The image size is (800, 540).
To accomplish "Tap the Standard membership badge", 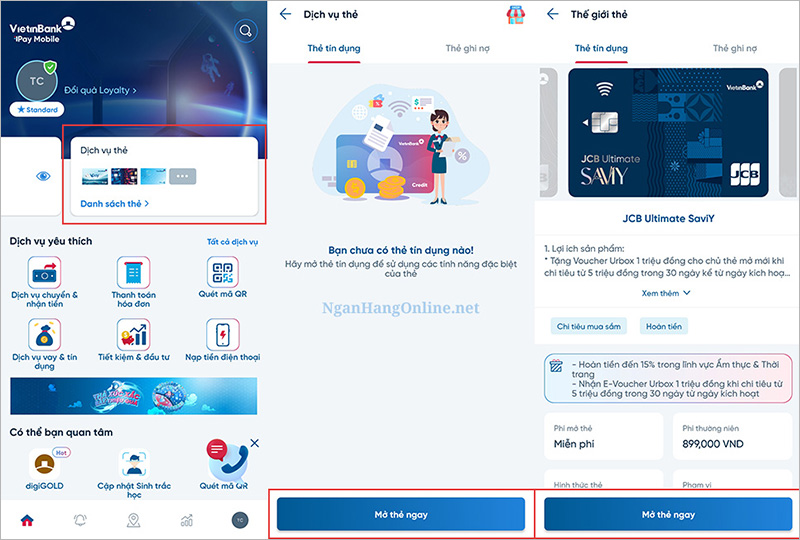I will [x=37, y=109].
